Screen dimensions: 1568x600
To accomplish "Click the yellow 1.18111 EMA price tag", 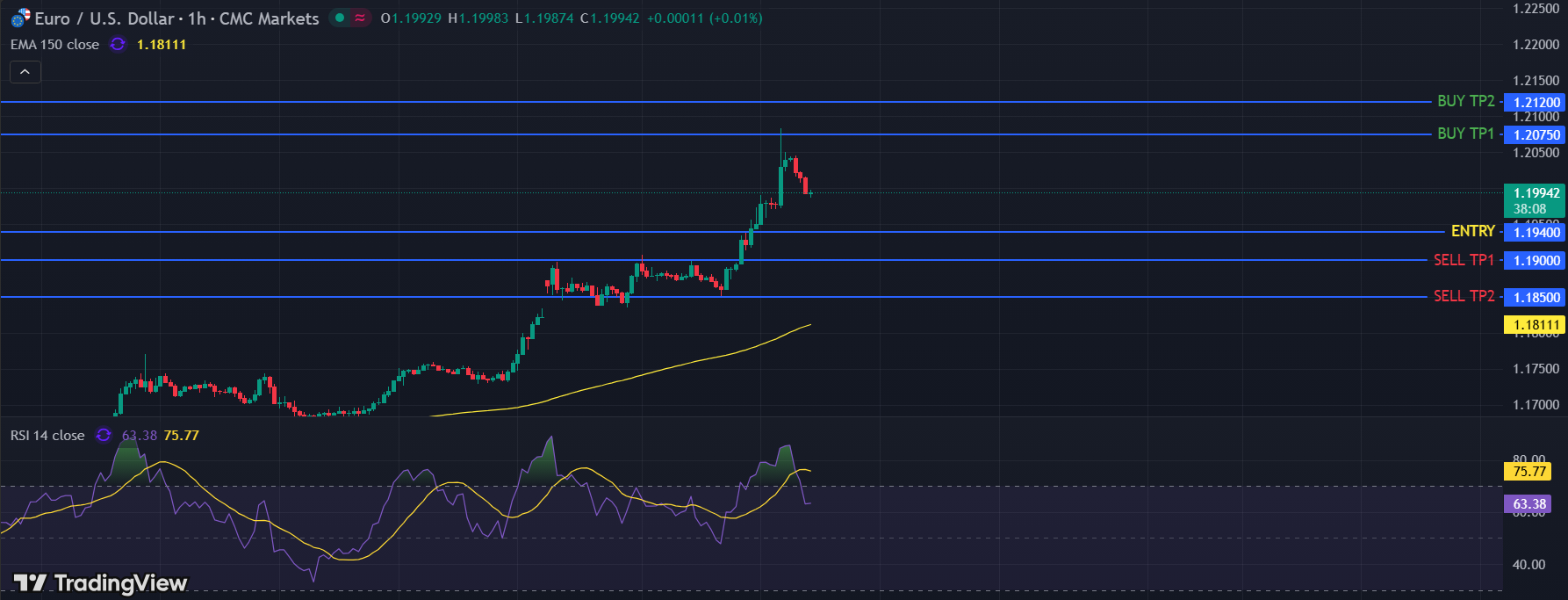I will coord(1535,325).
